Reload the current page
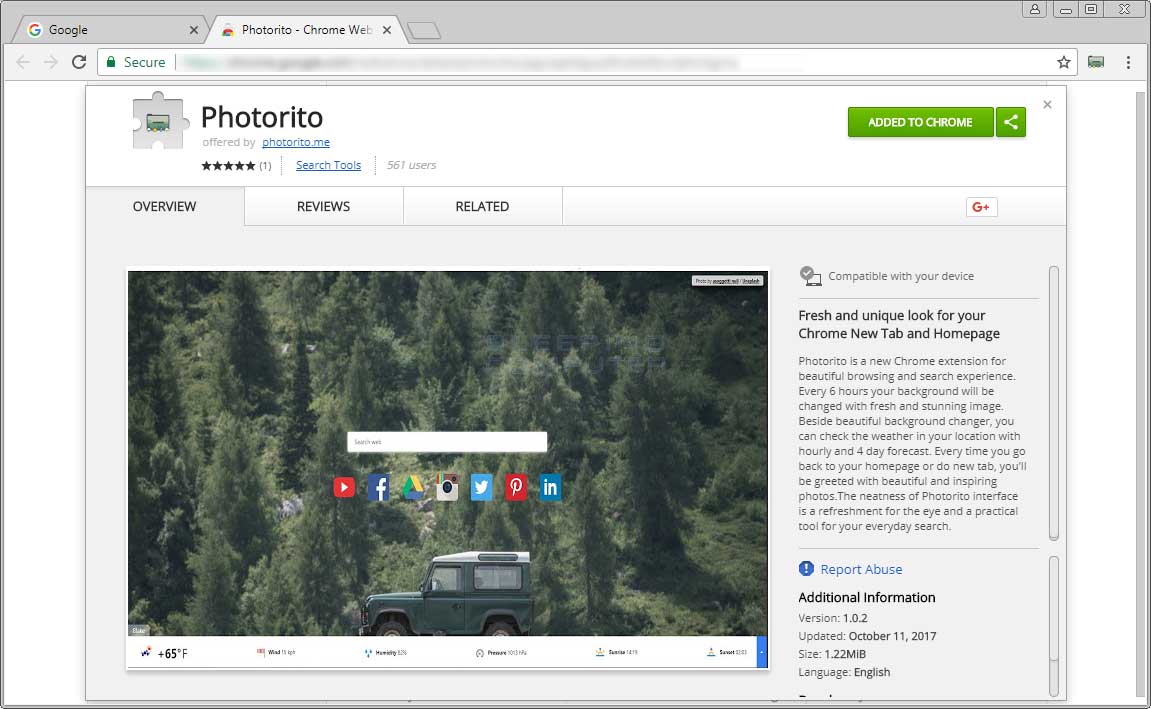 pyautogui.click(x=79, y=62)
